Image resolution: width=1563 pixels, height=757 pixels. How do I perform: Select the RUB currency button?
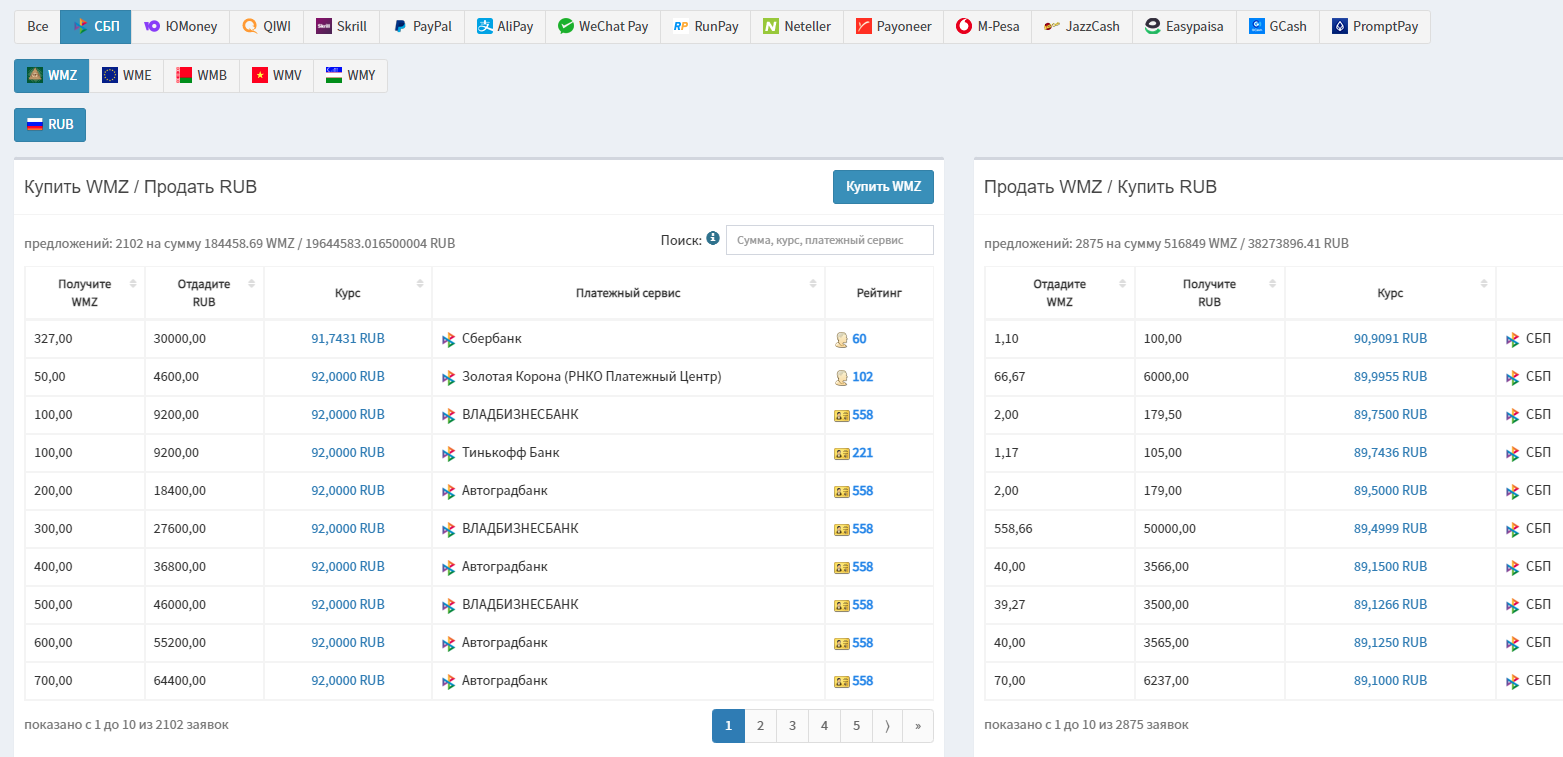point(50,125)
